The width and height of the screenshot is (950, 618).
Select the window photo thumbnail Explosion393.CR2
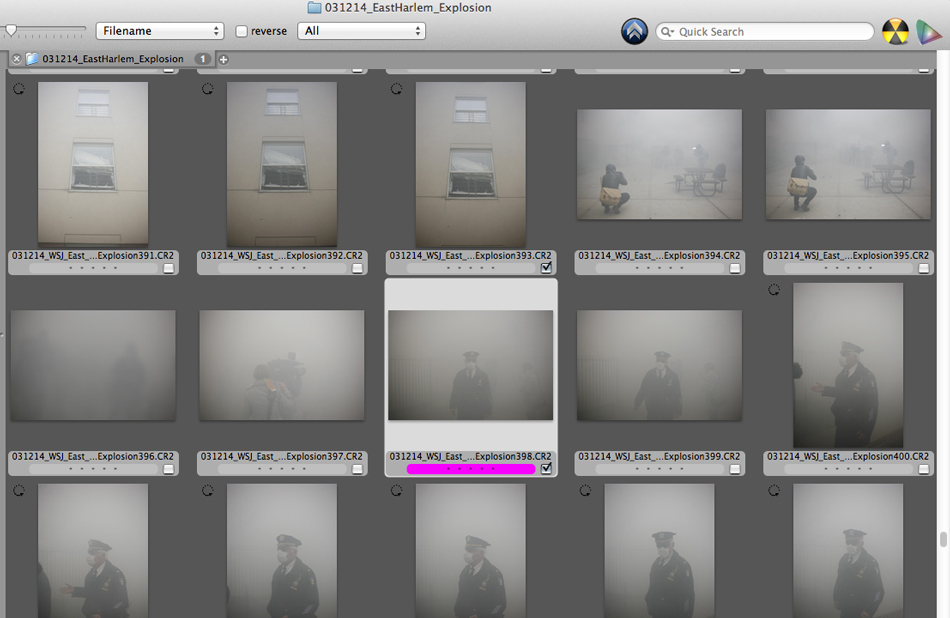[x=471, y=164]
